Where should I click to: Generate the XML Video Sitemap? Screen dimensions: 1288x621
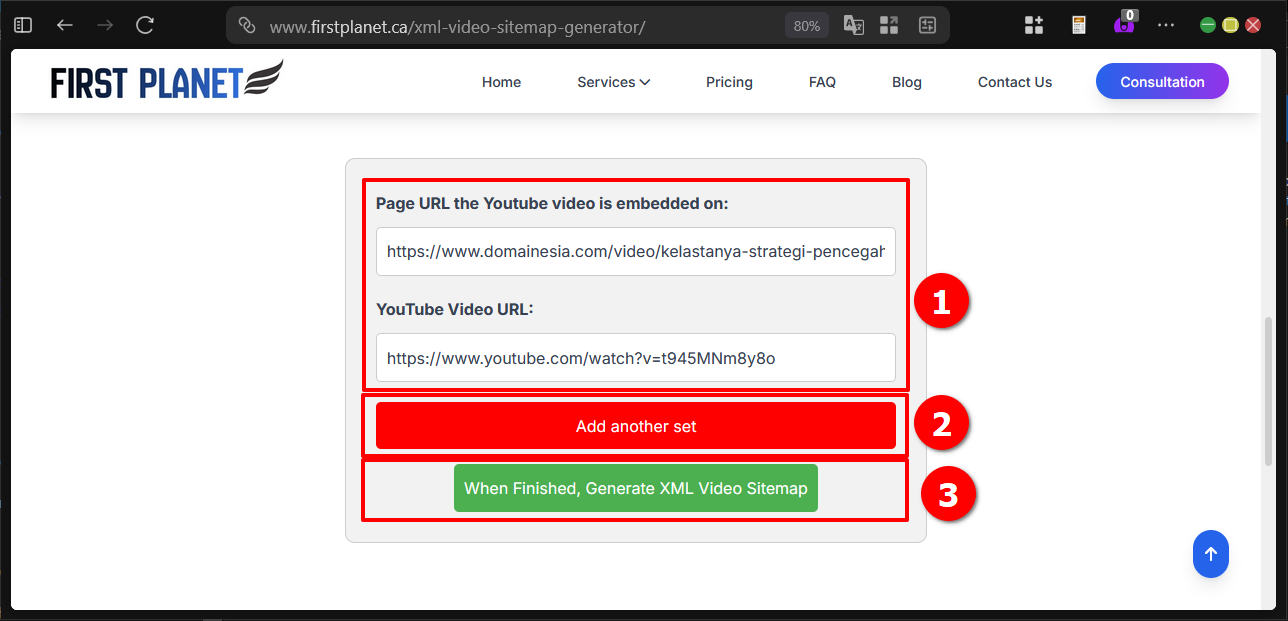[x=635, y=488]
